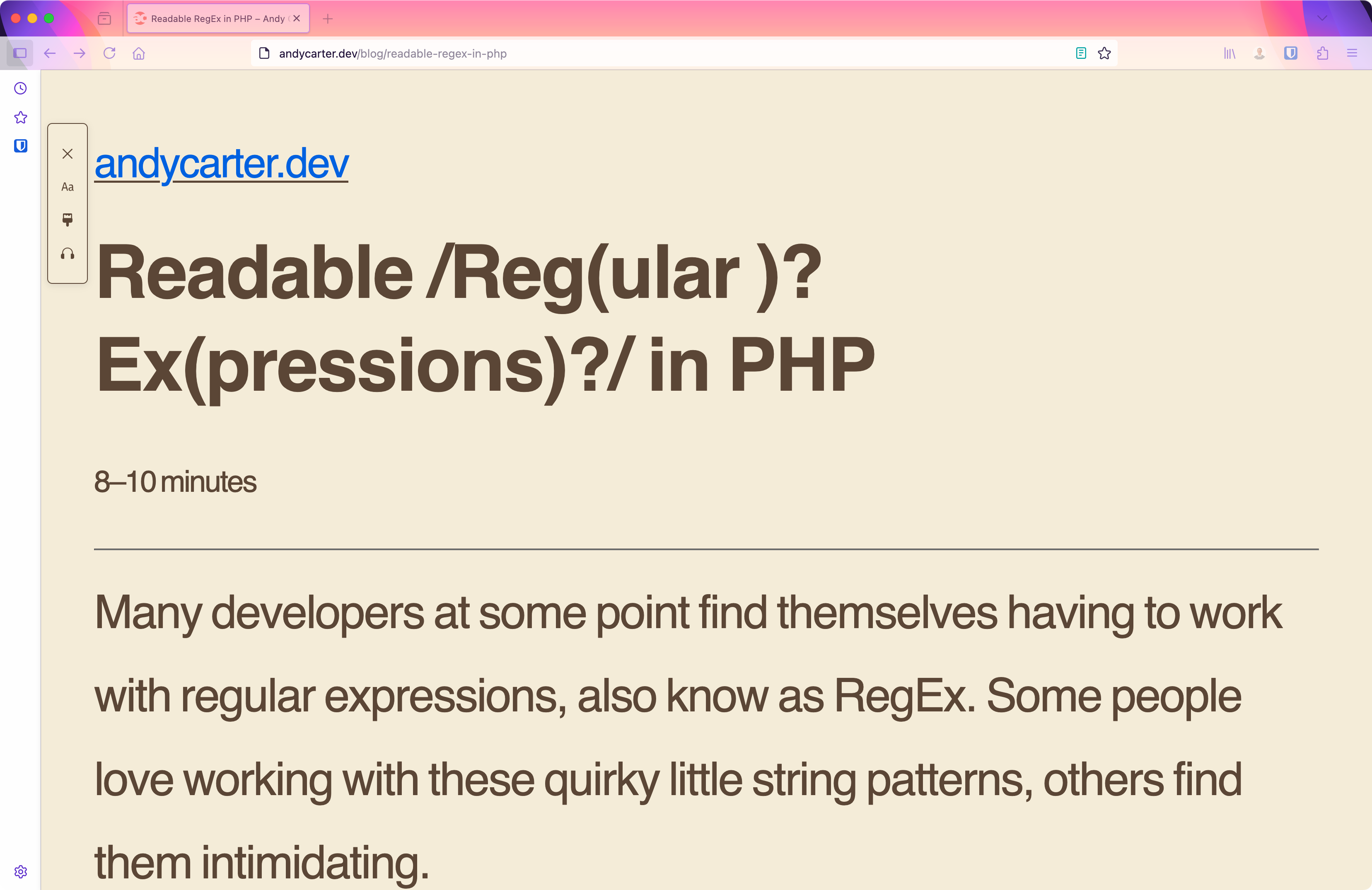Start Narrate using the headphones icon
The width and height of the screenshot is (1372, 890).
[68, 254]
